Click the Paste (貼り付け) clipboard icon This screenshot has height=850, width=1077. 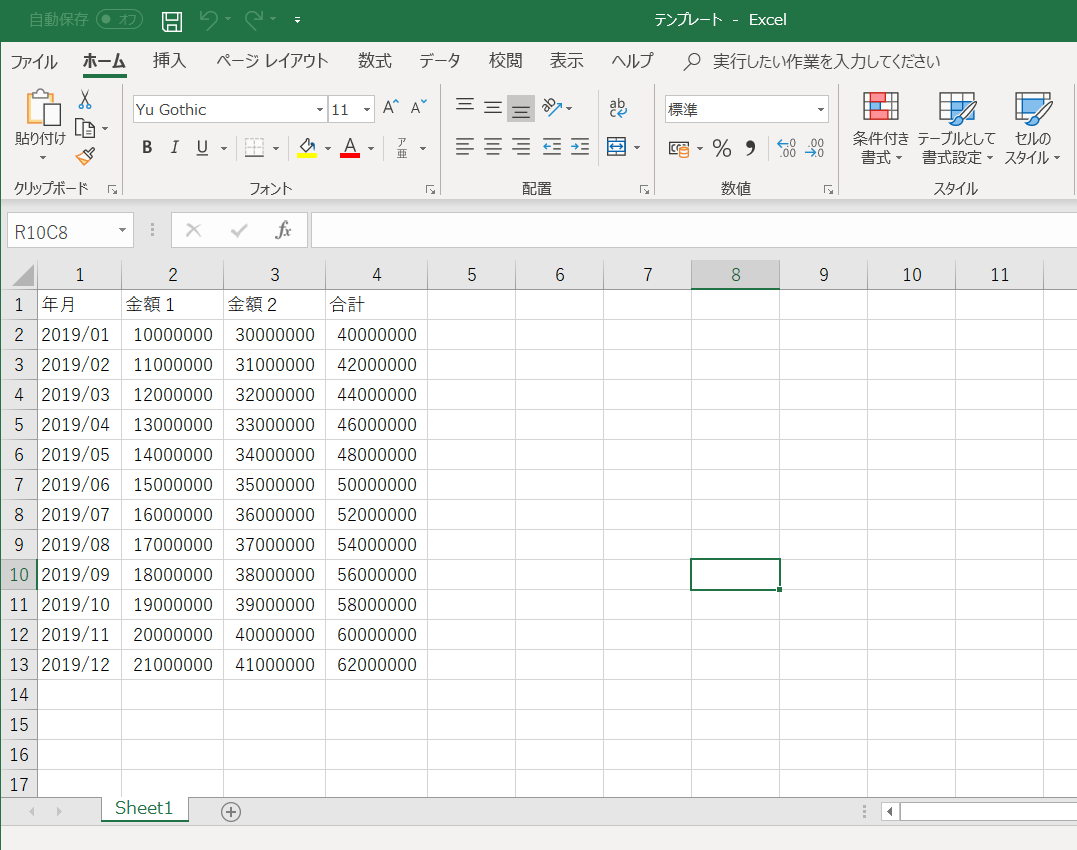coord(43,108)
